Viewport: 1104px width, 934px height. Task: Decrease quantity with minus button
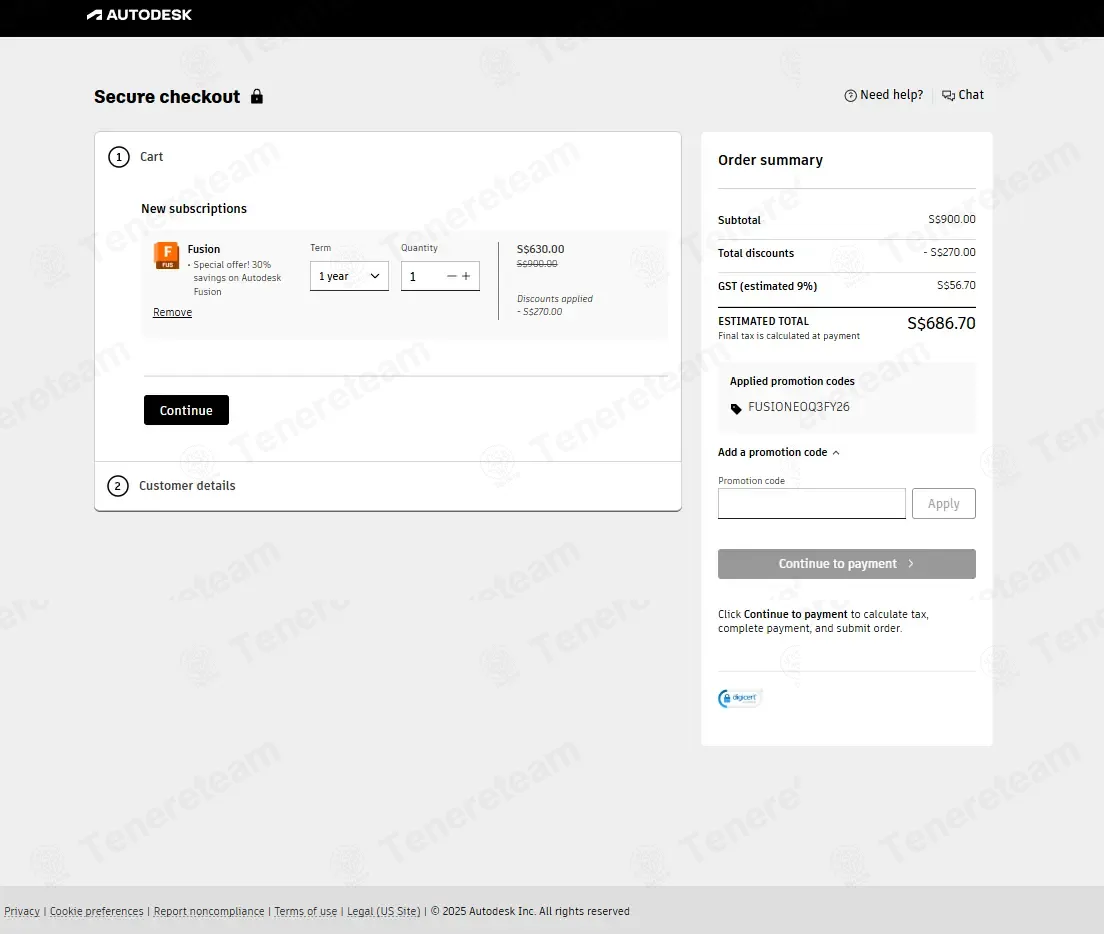pos(452,276)
